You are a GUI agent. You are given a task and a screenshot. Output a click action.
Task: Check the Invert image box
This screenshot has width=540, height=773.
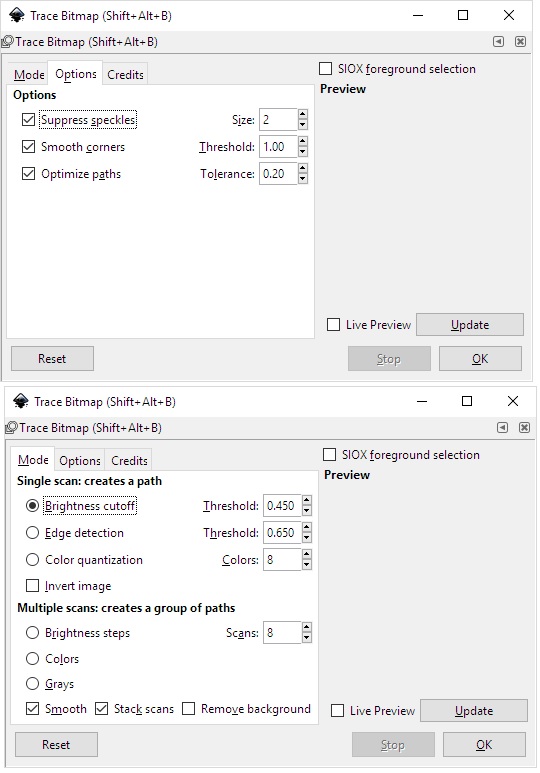[x=33, y=586]
